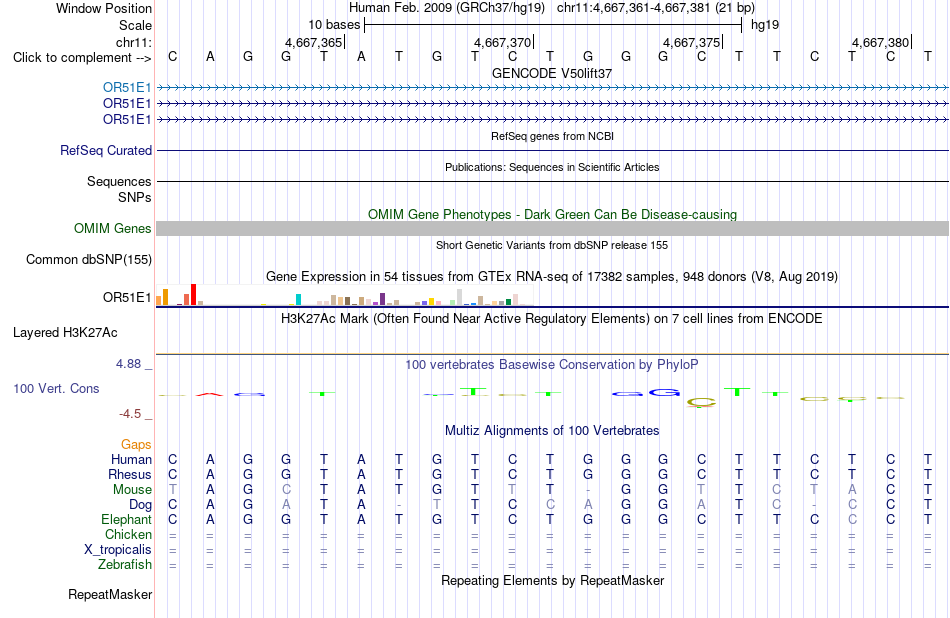Screen dimensions: 950x618
Task: Click 'Multiz Alignments of 100 Vertebrates' title
Action: (552, 431)
